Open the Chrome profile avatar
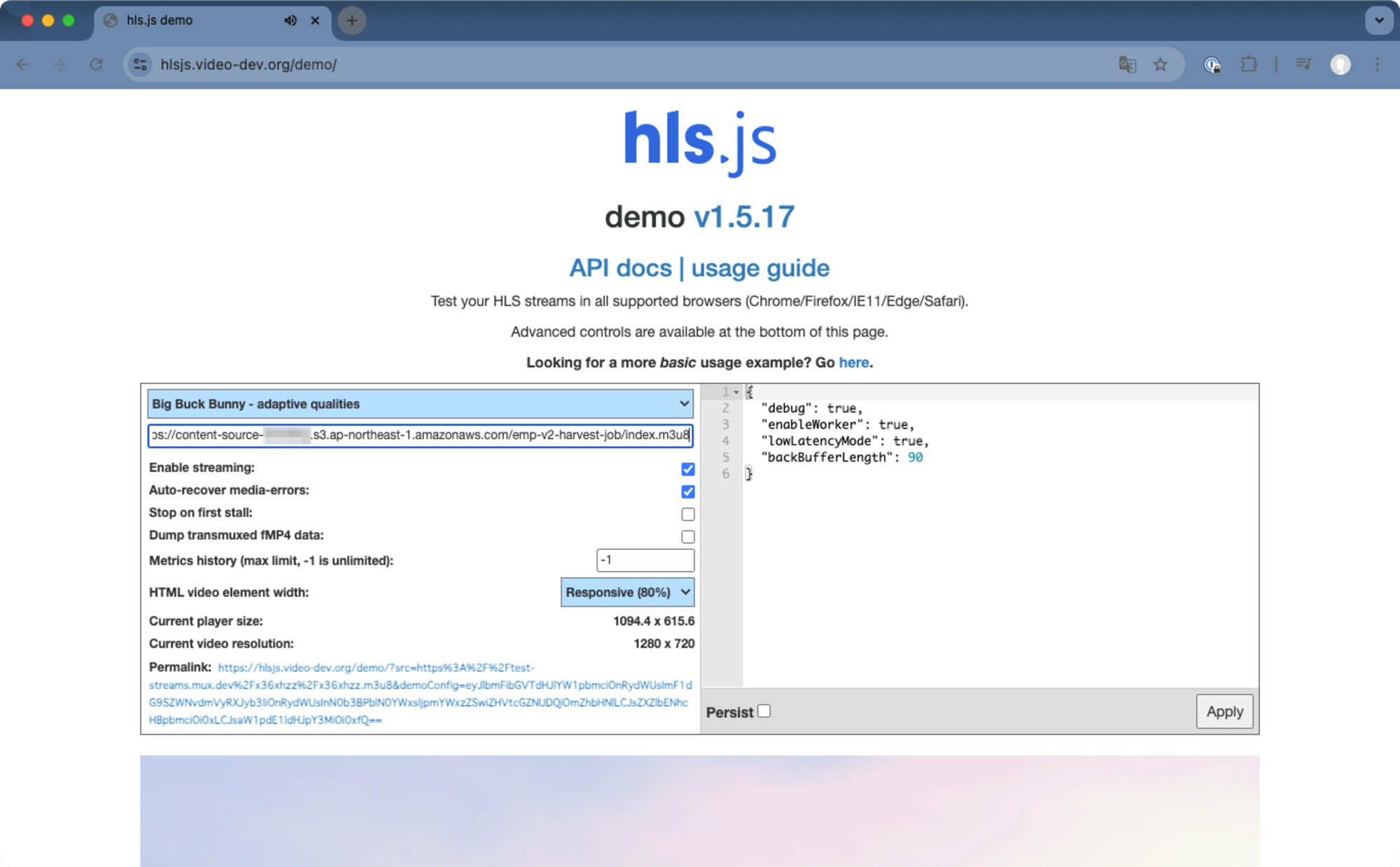The width and height of the screenshot is (1400, 867). pos(1340,64)
